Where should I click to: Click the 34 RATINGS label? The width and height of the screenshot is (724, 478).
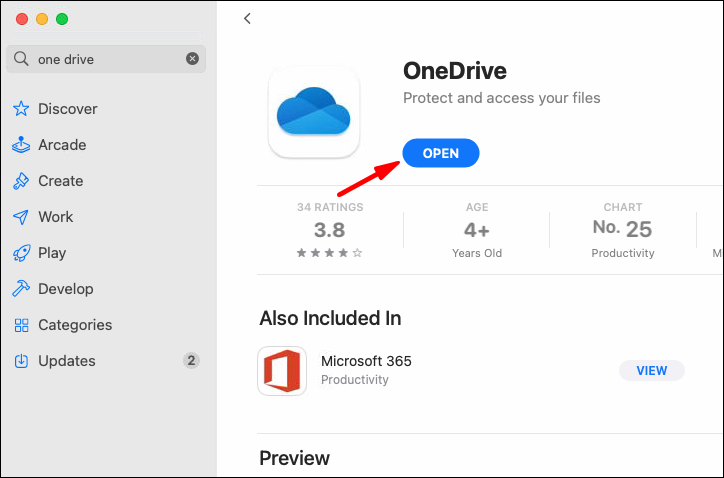tap(330, 207)
